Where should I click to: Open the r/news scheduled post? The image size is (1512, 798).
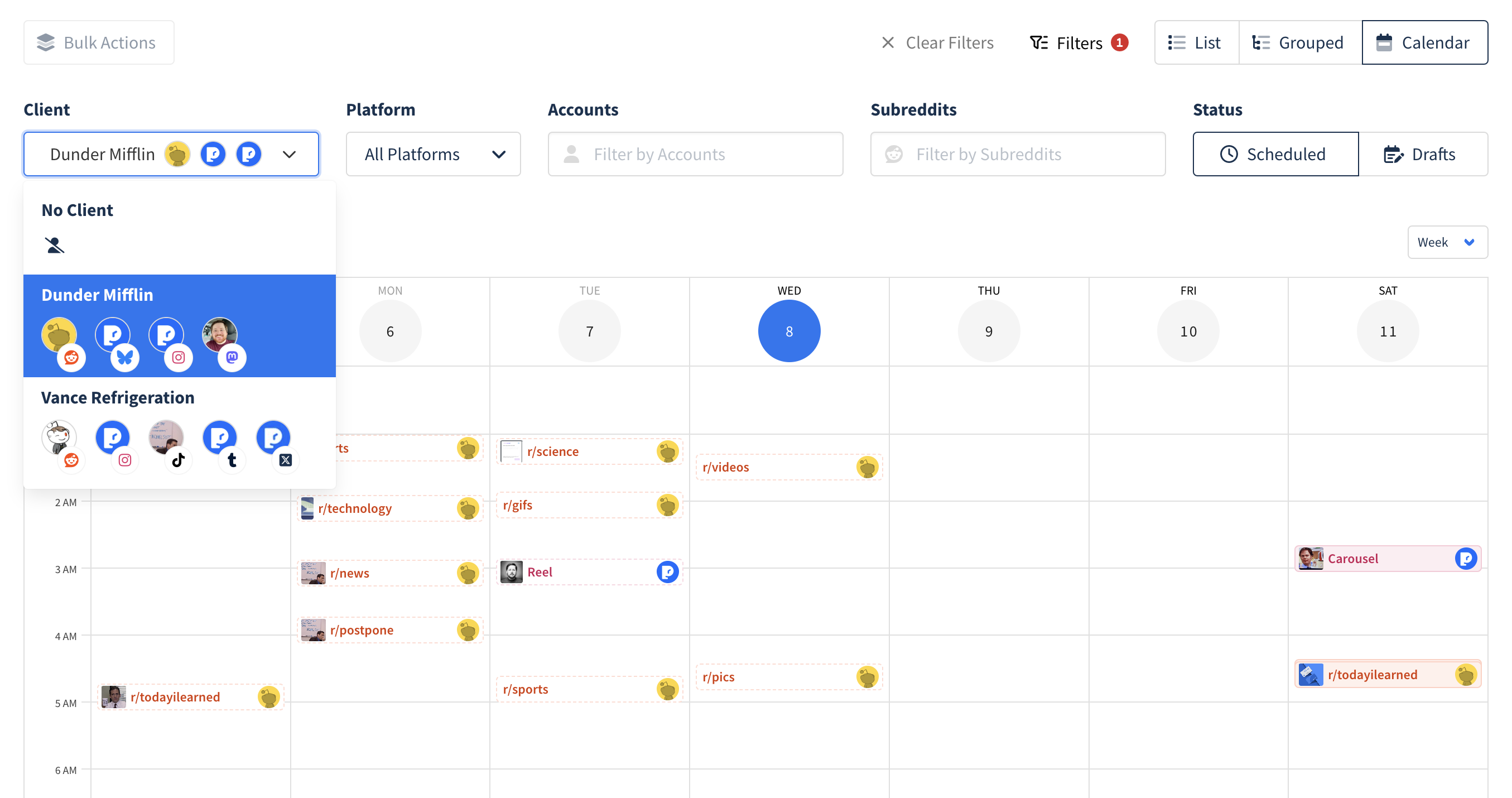(x=391, y=573)
